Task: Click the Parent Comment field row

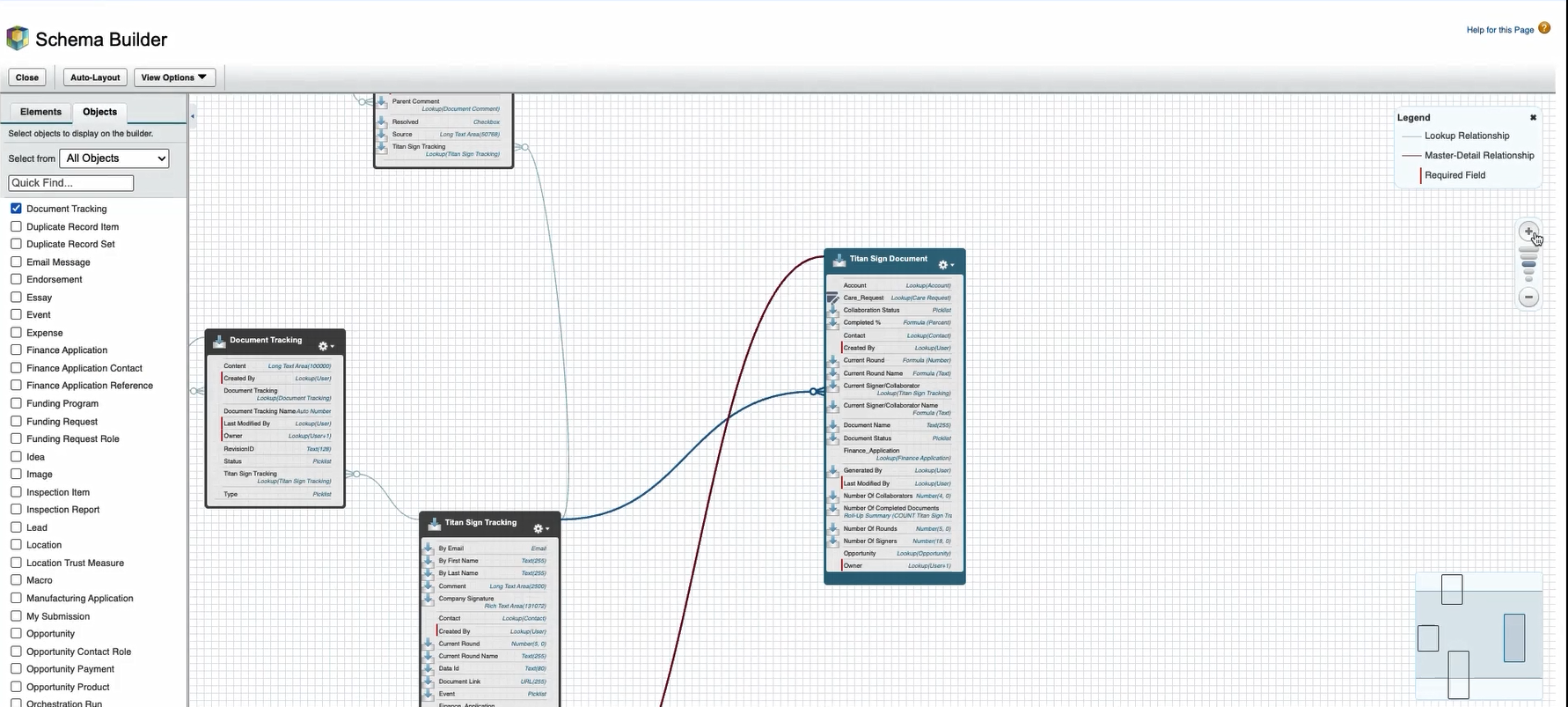Action: [445, 105]
